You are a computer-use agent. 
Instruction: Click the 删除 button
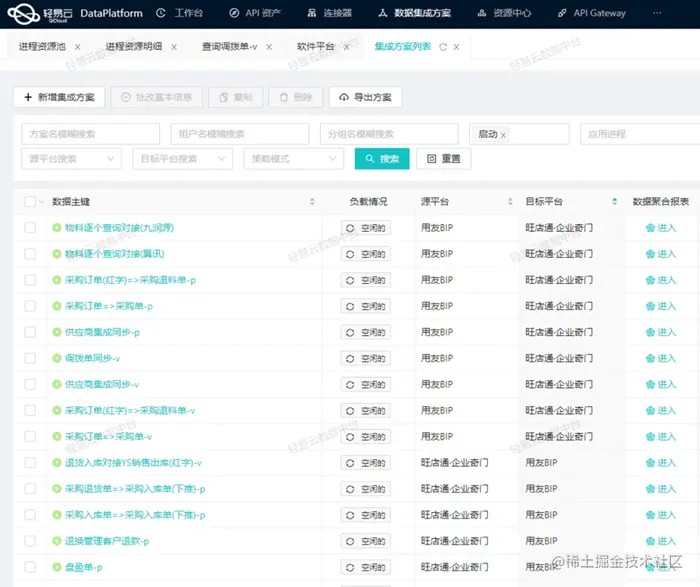click(296, 97)
